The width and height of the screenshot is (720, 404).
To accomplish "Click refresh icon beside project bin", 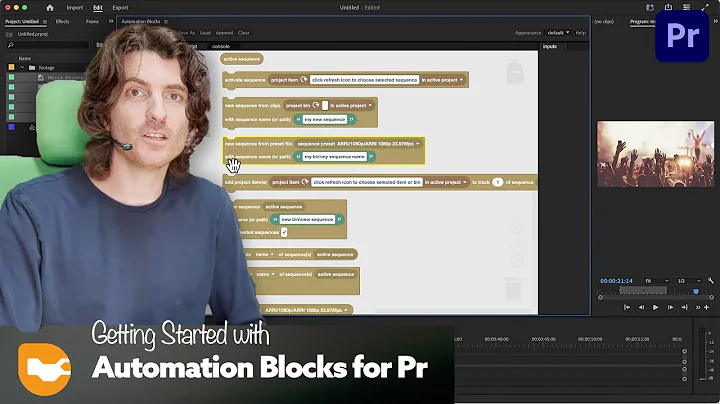I will (x=316, y=105).
